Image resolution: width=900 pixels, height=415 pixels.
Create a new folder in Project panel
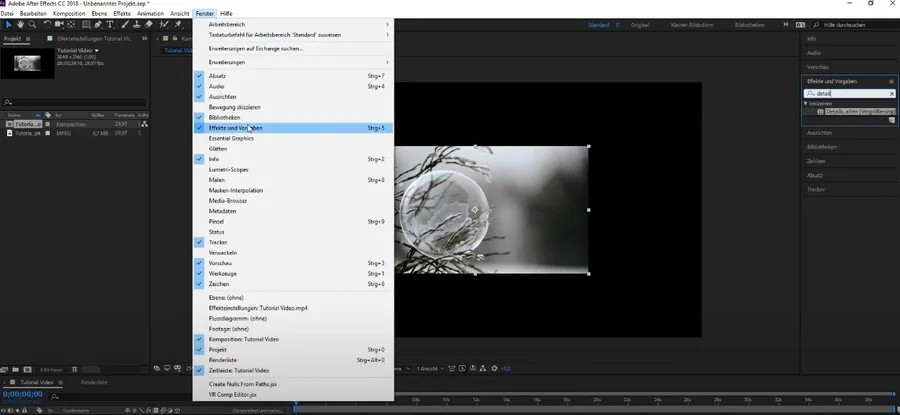coord(16,370)
